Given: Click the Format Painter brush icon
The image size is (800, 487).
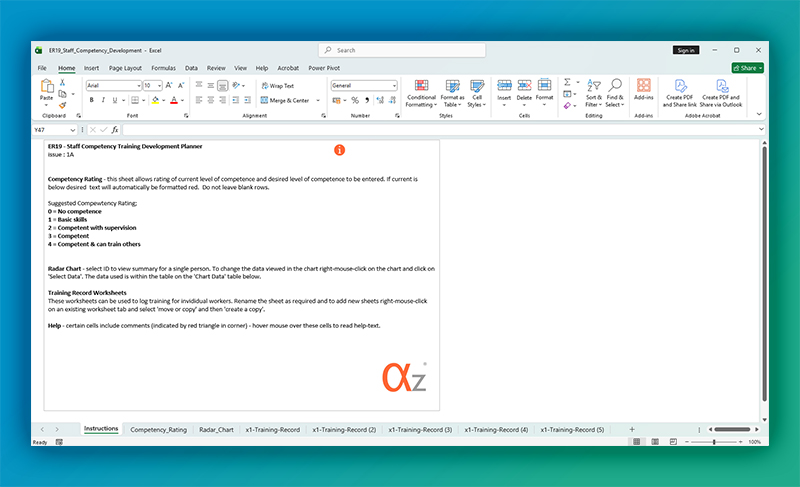Looking at the screenshot, I should (62, 105).
